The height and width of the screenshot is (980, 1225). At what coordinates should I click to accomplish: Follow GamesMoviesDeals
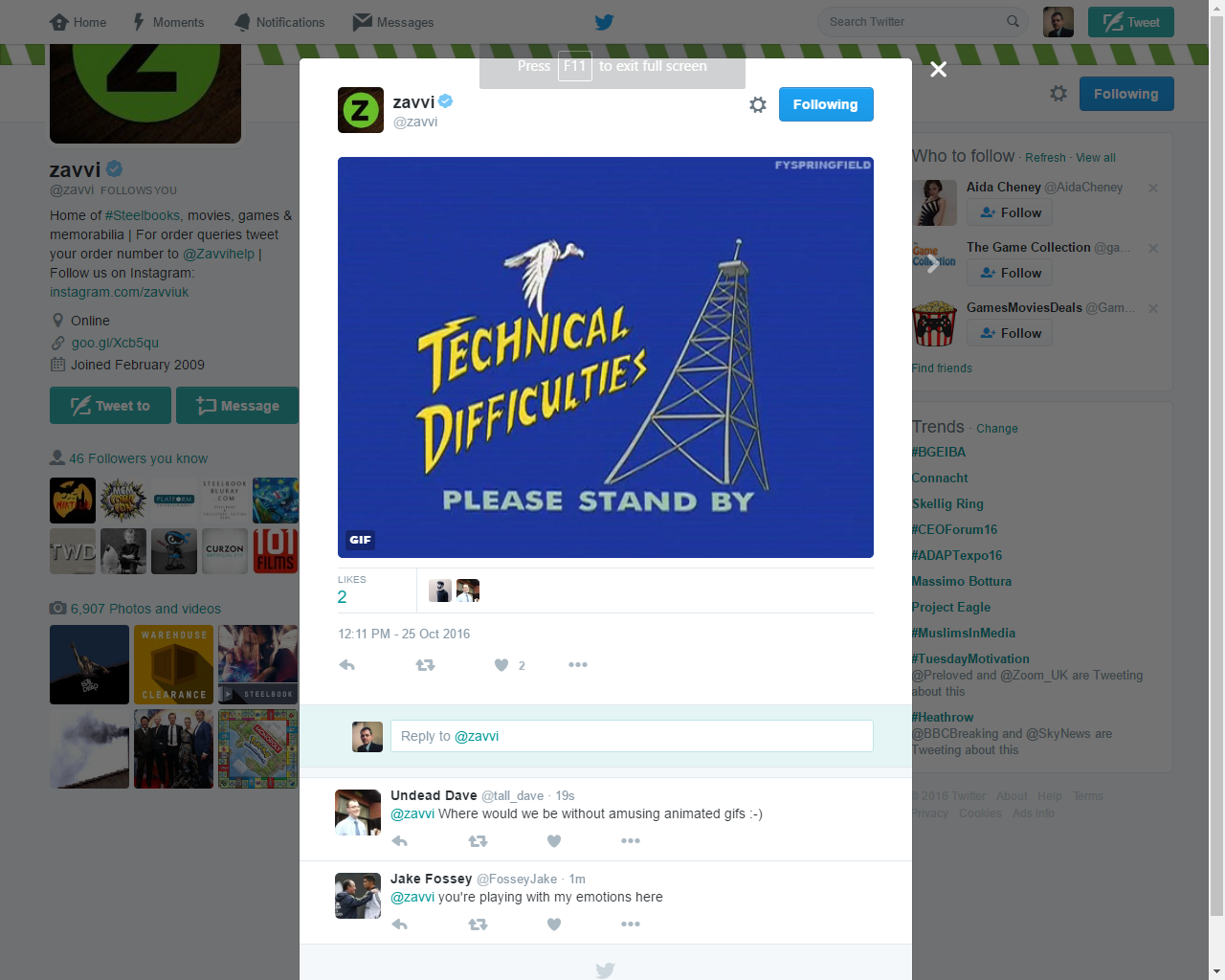[x=1010, y=333]
